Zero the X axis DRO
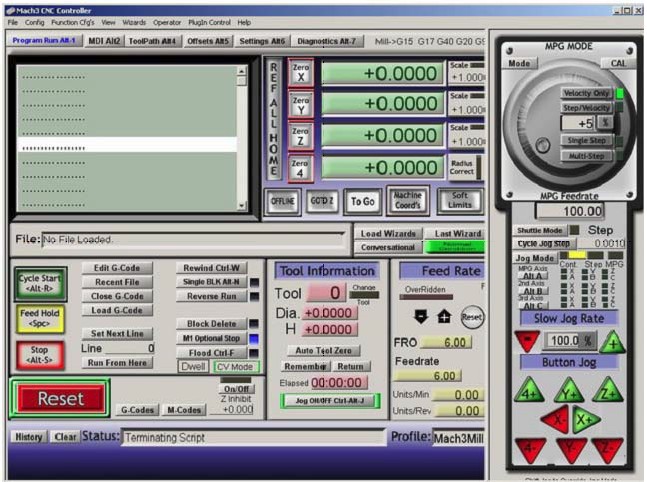647x482 pixels. 301,73
